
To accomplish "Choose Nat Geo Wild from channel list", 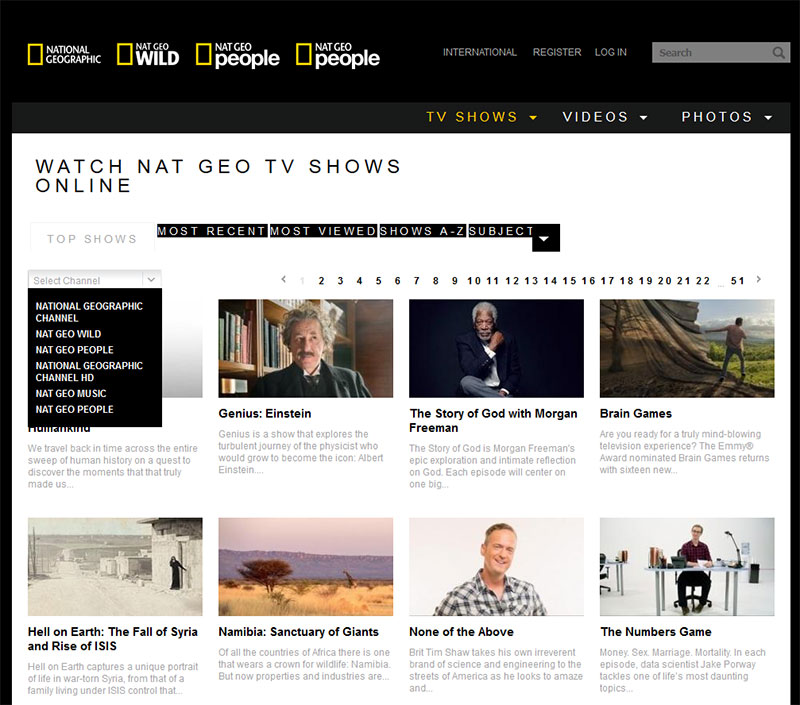I will (68, 334).
